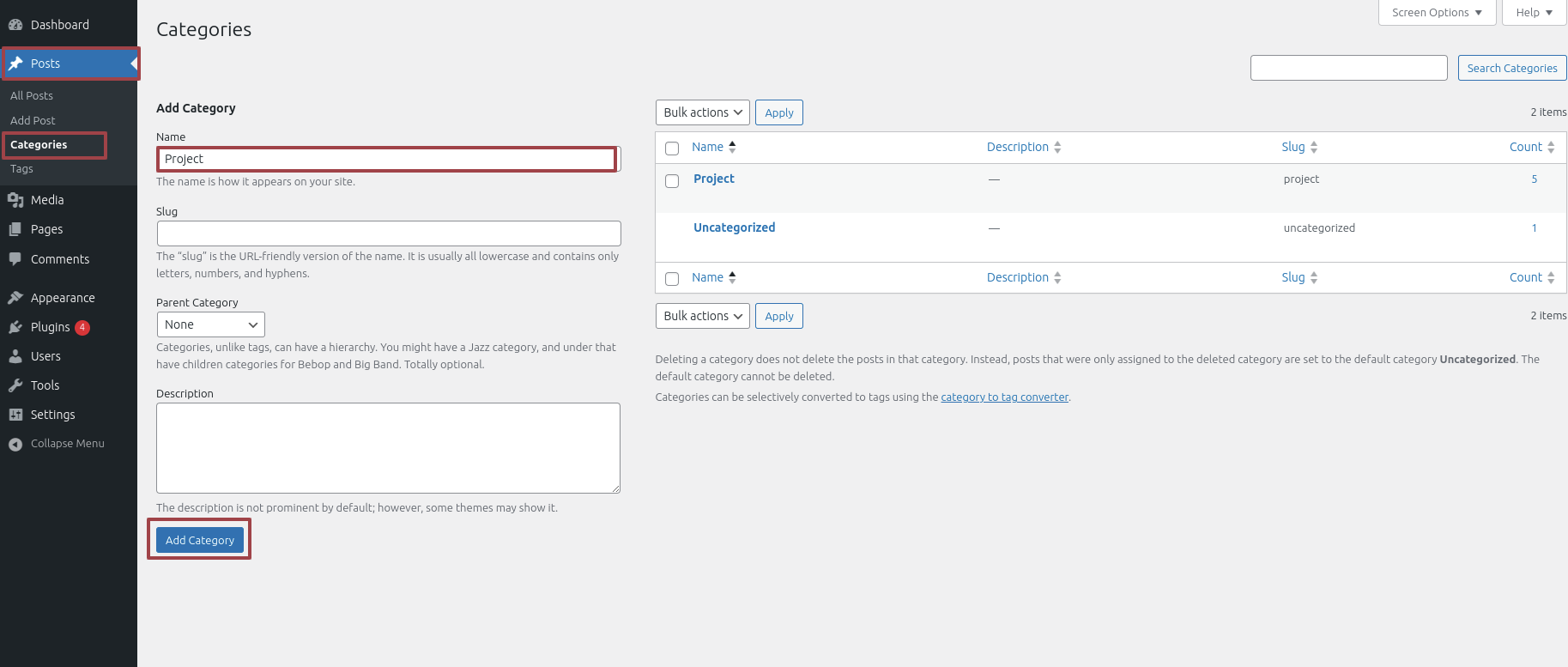Expand the Screen Options panel
1568x667 pixels.
point(1437,13)
